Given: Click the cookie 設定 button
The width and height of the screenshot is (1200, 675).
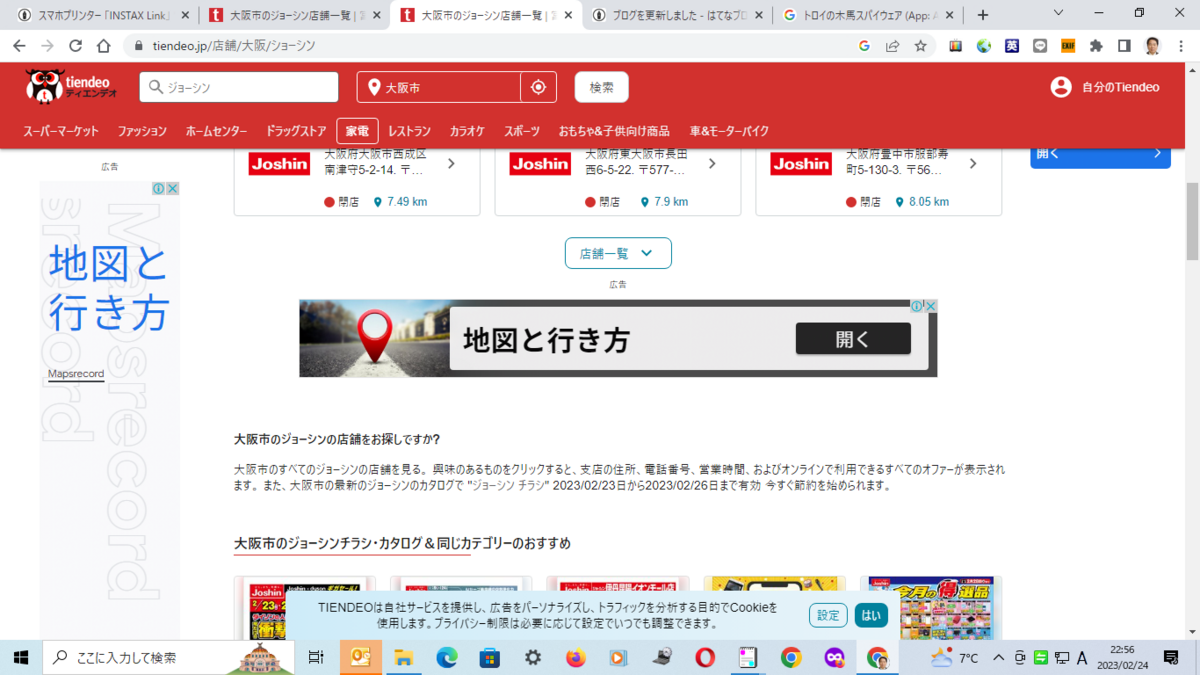Looking at the screenshot, I should 828,615.
